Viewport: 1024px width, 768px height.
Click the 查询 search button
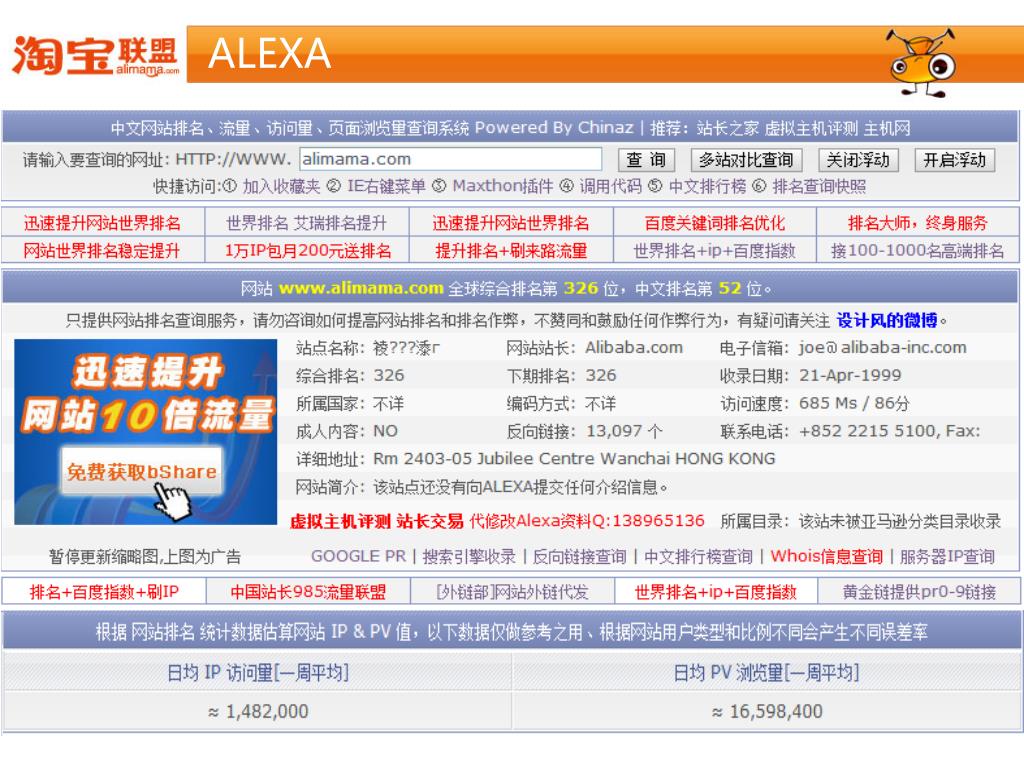(x=646, y=160)
